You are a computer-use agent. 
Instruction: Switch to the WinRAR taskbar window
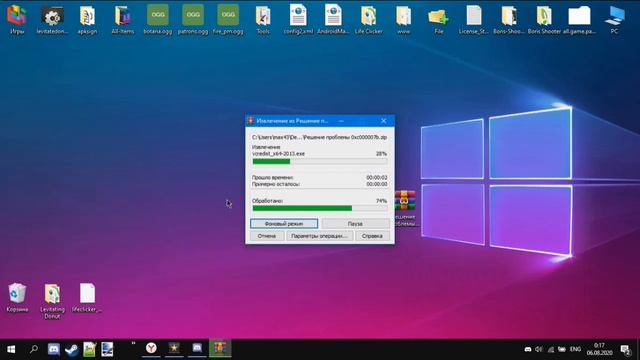tap(220, 348)
